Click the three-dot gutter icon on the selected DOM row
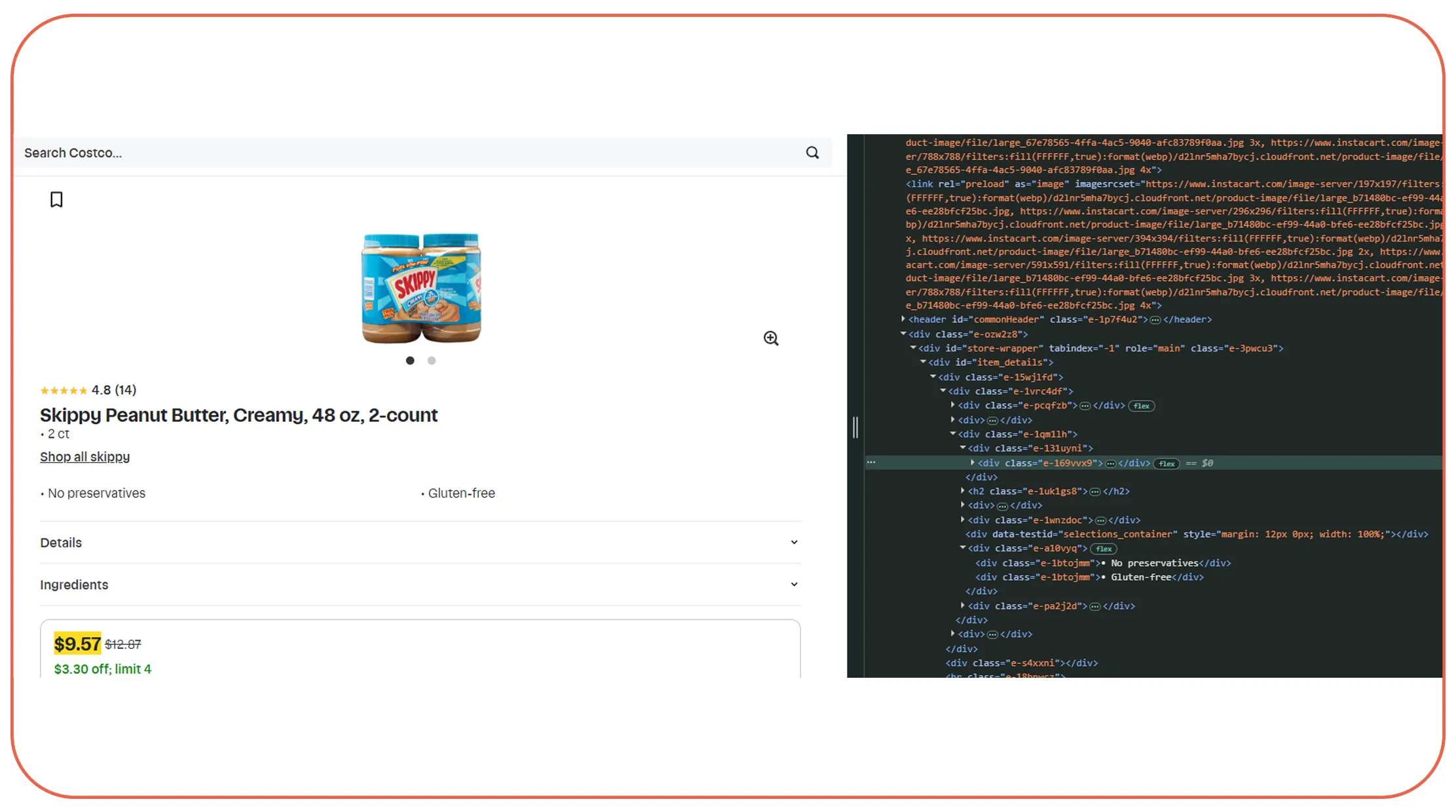Viewport: 1456px width, 812px height. click(x=871, y=462)
